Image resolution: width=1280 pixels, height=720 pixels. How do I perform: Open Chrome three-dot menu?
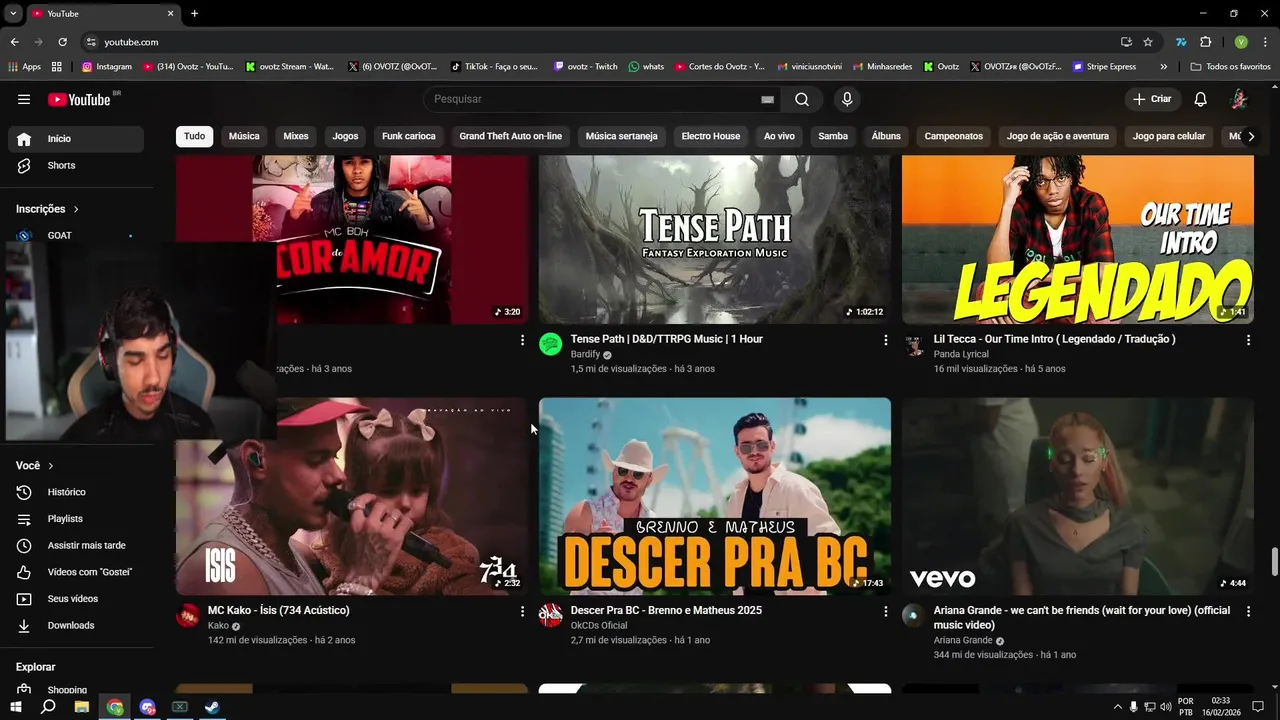pyautogui.click(x=1265, y=42)
